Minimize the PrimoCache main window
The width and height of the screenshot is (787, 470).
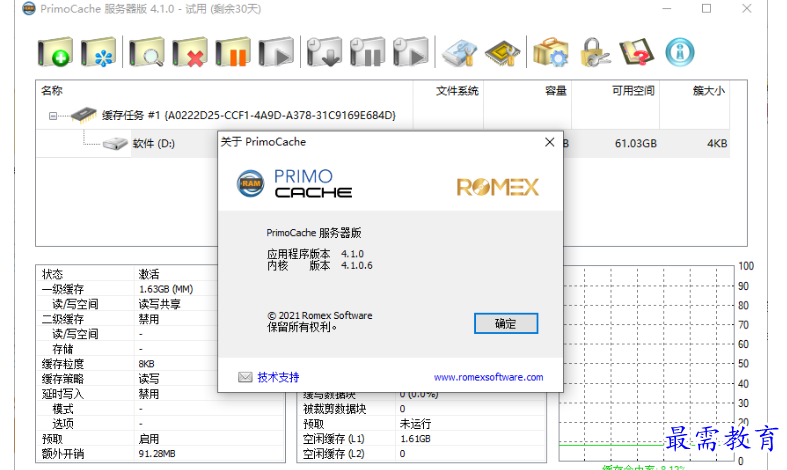[667, 9]
